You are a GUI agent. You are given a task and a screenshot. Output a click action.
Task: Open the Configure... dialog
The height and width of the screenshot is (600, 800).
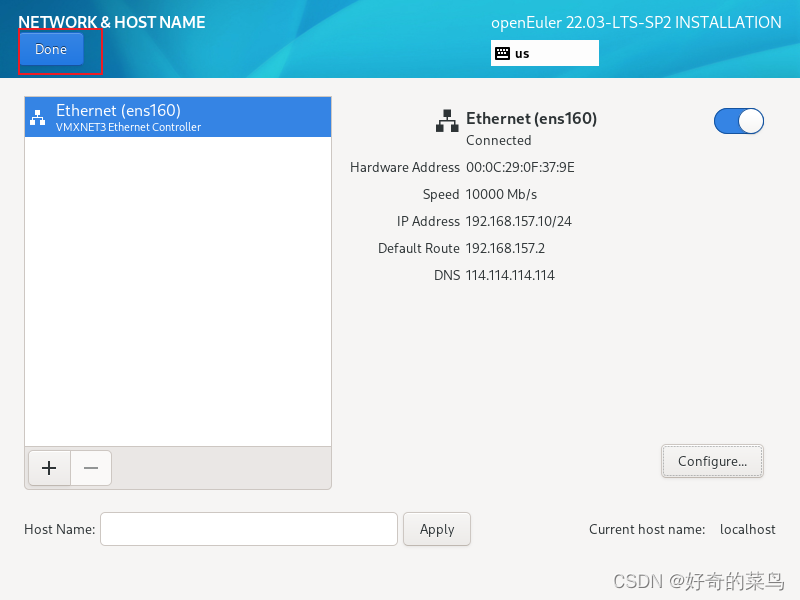[x=712, y=461]
